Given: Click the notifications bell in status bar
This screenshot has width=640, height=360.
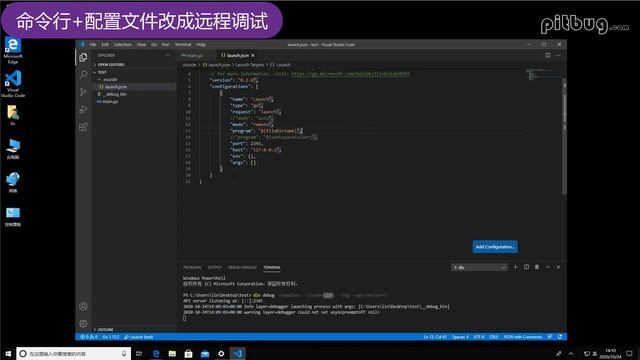Looking at the screenshot, I should [x=560, y=337].
